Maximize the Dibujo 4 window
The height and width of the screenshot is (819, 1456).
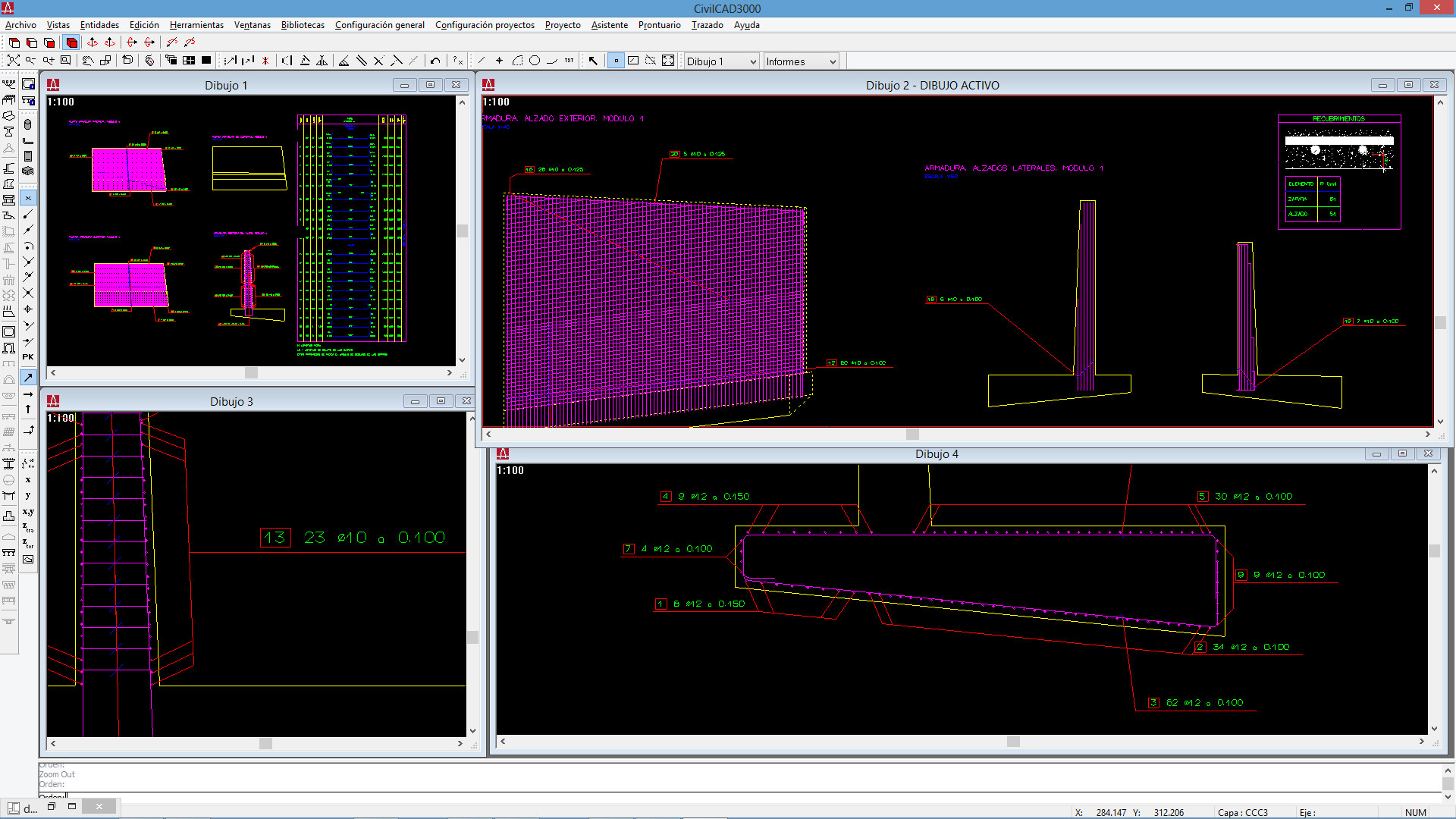click(1402, 453)
